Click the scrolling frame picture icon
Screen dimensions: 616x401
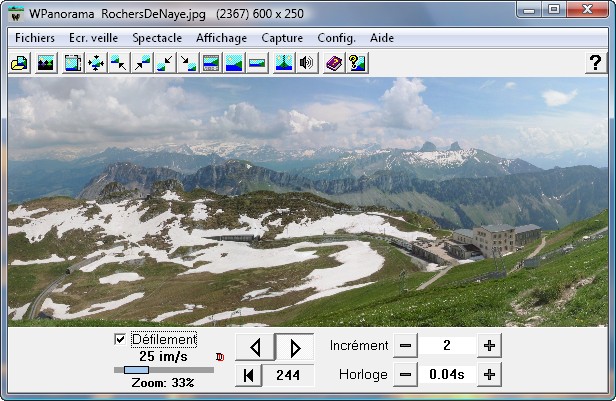click(x=73, y=63)
